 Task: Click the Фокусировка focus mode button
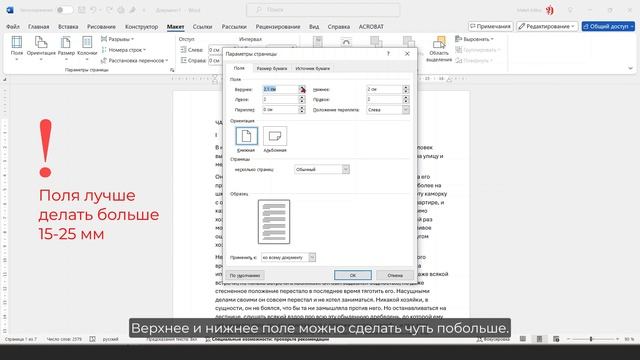pos(493,339)
